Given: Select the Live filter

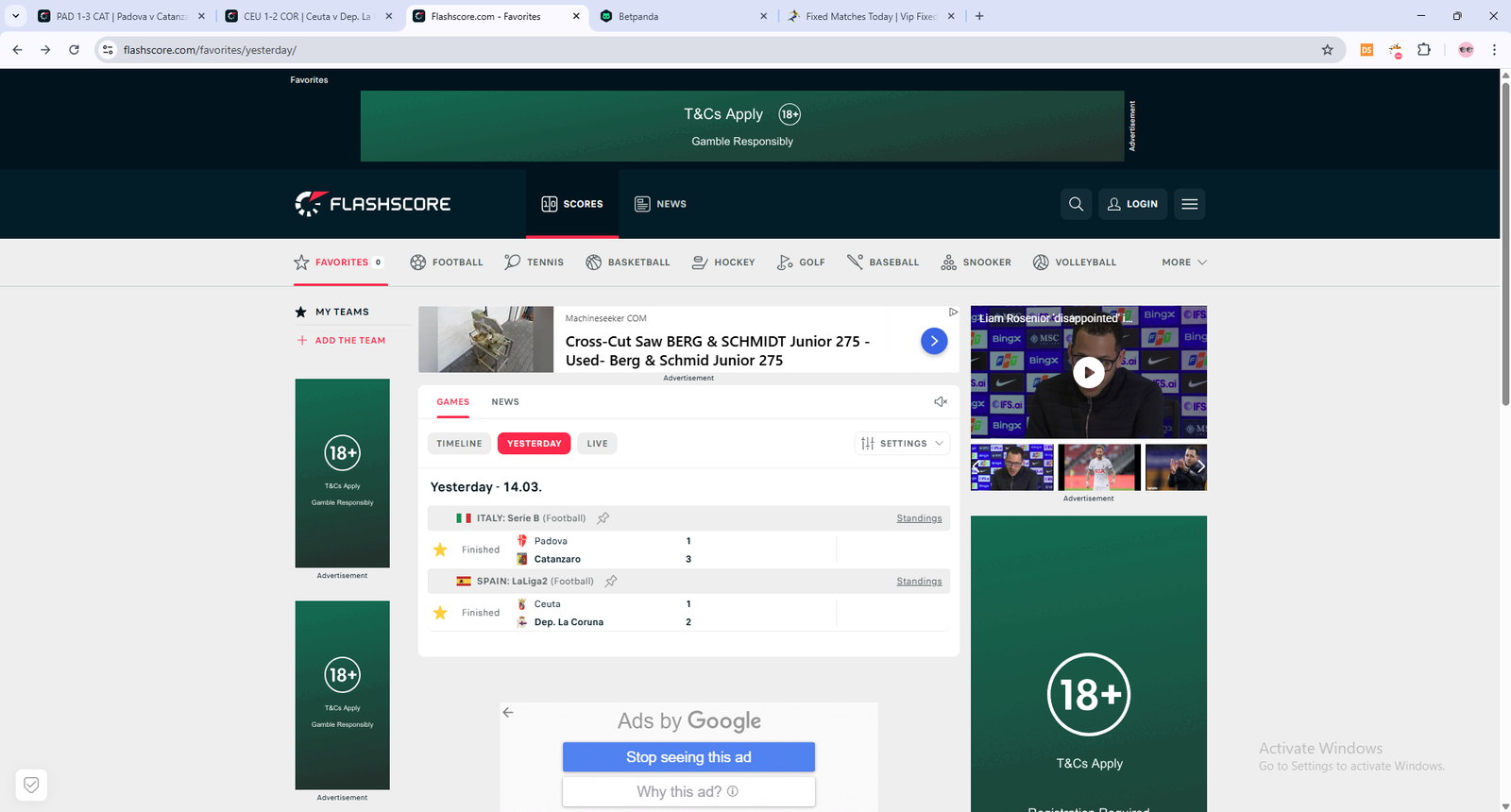Looking at the screenshot, I should [x=597, y=444].
